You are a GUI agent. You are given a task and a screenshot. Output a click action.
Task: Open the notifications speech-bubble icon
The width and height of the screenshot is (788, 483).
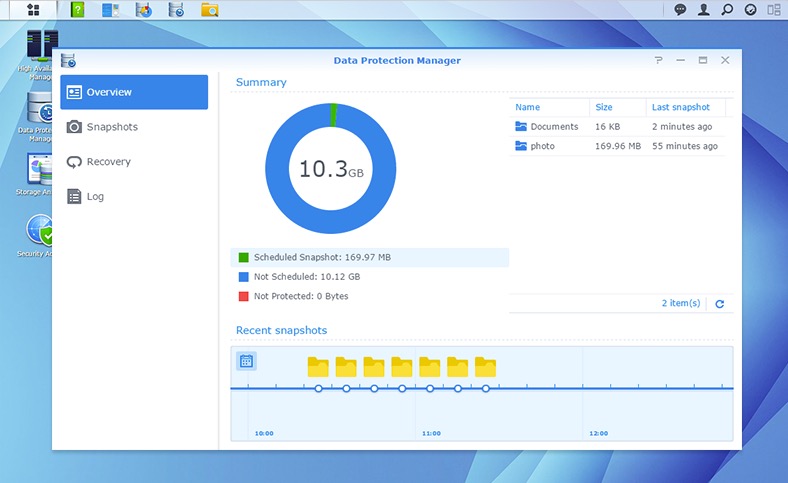(x=680, y=10)
